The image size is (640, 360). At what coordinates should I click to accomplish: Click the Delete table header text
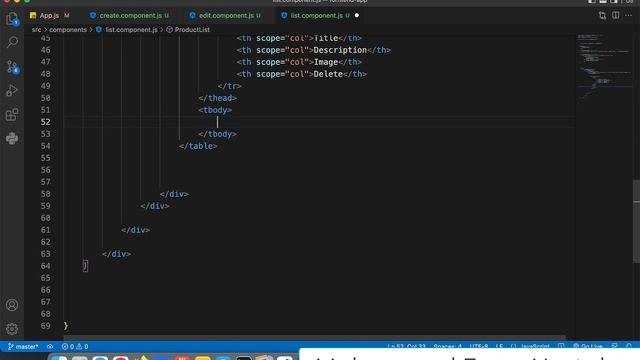pos(328,74)
